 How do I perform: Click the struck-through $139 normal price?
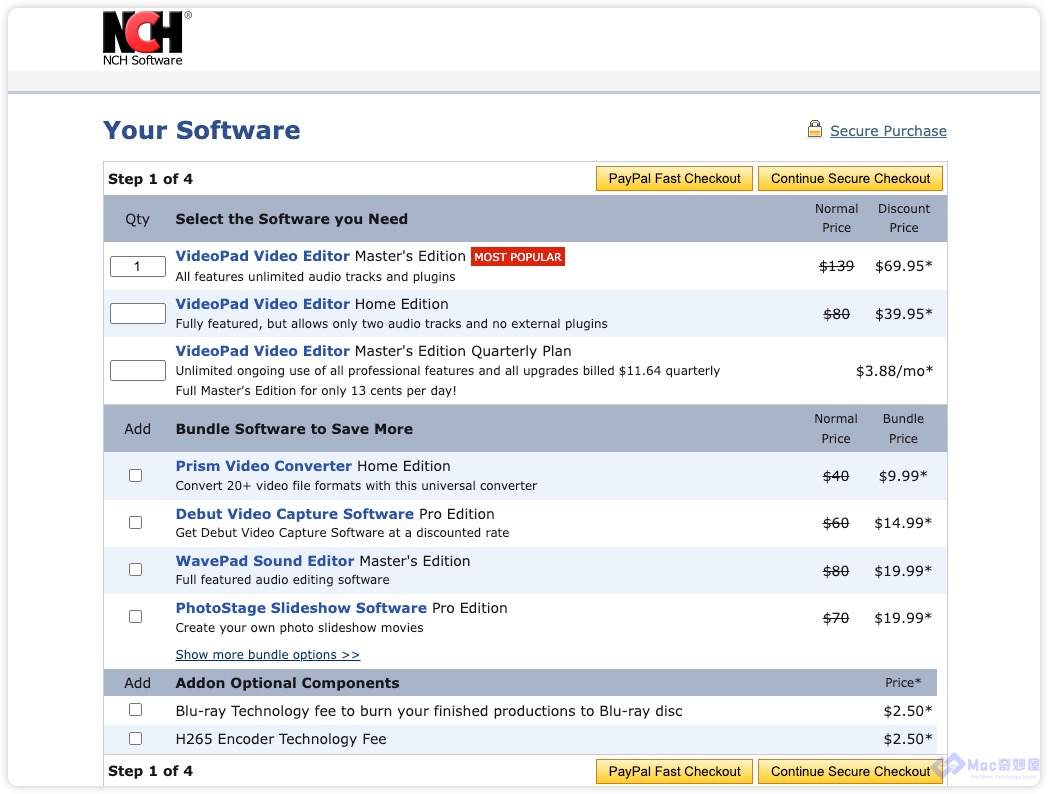[x=836, y=266]
